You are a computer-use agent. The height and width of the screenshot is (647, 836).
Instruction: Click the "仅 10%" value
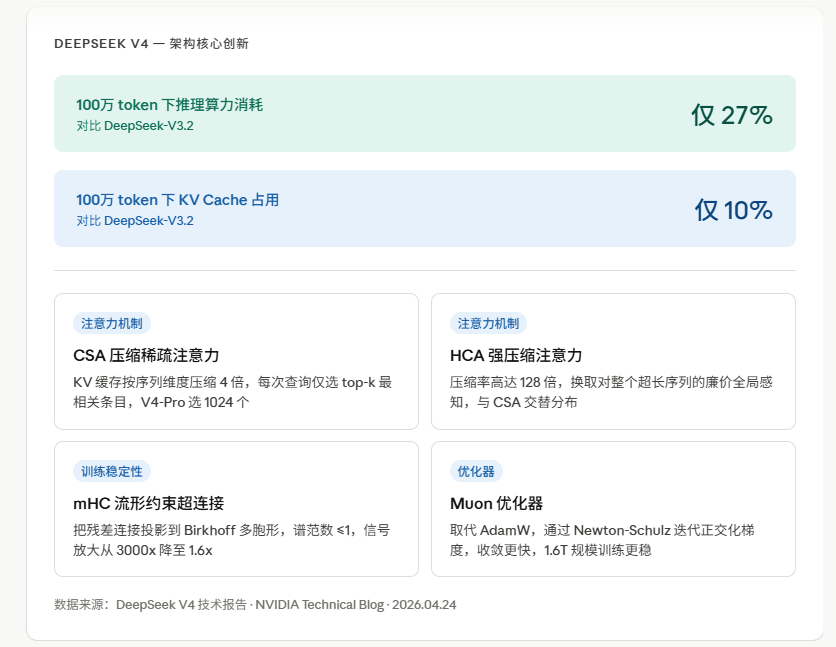pyautogui.click(x=733, y=210)
